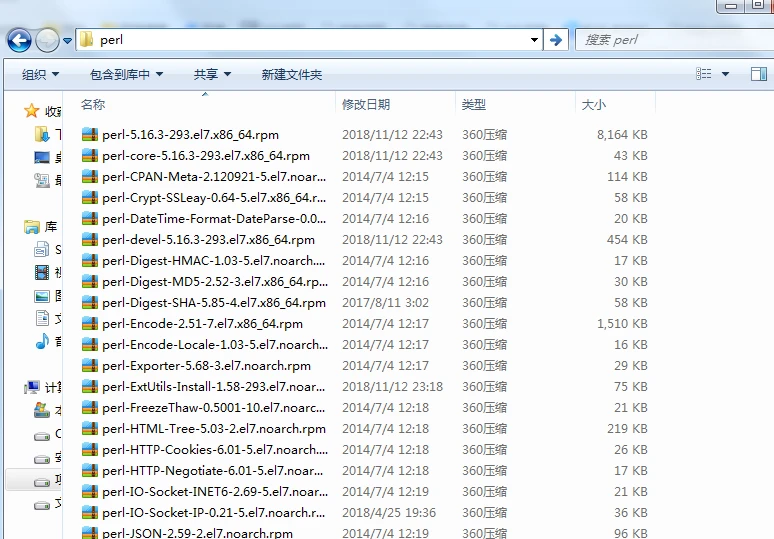Toggle the preview pane icon
The height and width of the screenshot is (539, 774).
coord(759,74)
